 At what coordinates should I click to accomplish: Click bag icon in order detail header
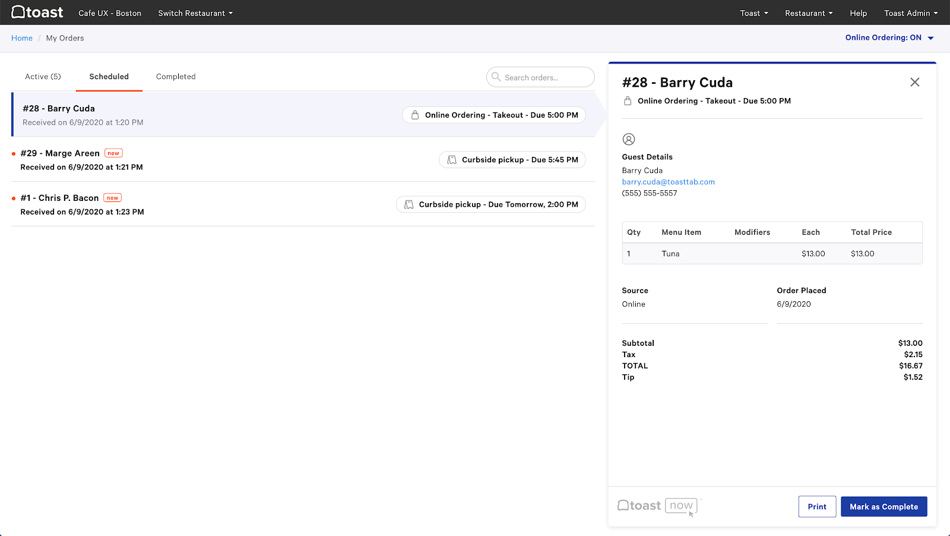(628, 101)
